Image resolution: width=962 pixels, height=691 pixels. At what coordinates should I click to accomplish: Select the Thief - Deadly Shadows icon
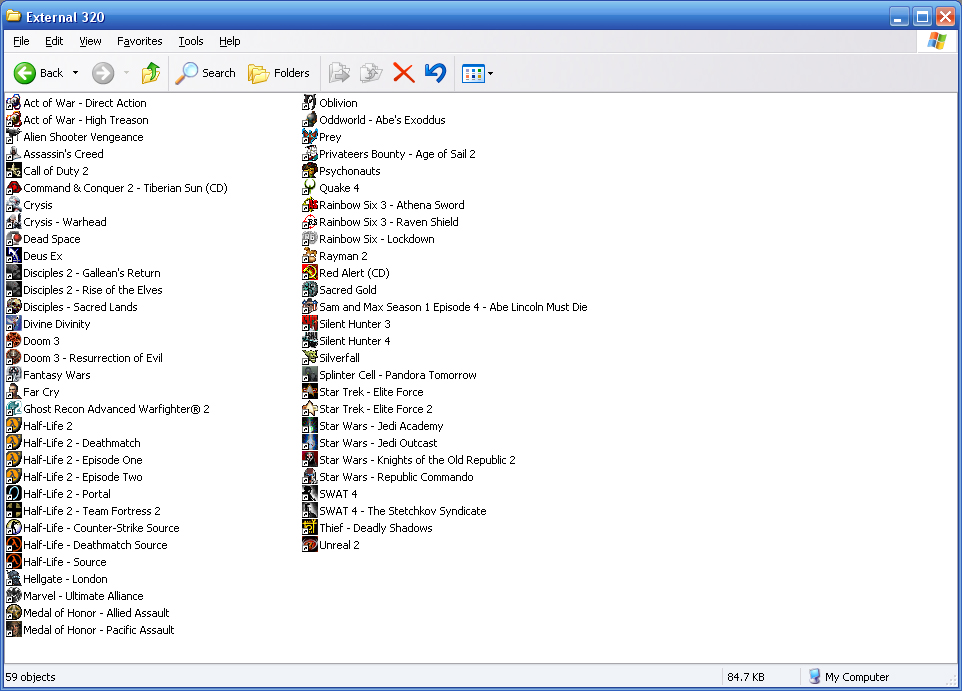point(310,527)
